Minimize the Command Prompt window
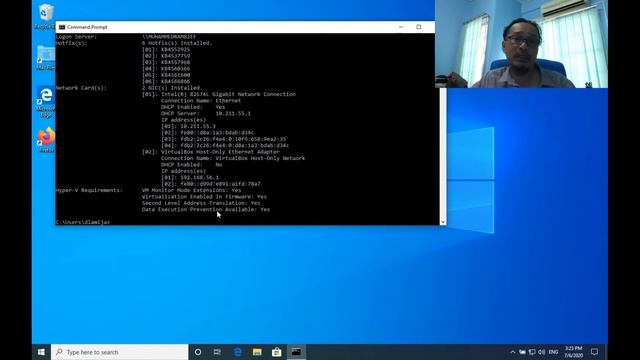 click(401, 27)
